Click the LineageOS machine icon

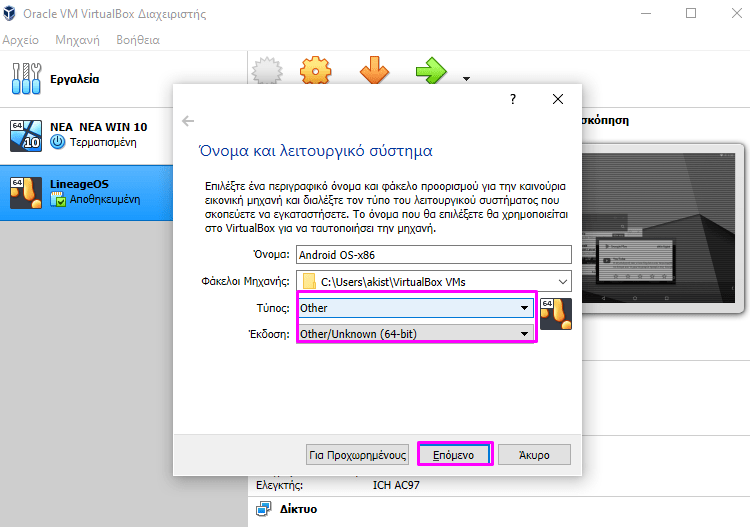click(26, 193)
